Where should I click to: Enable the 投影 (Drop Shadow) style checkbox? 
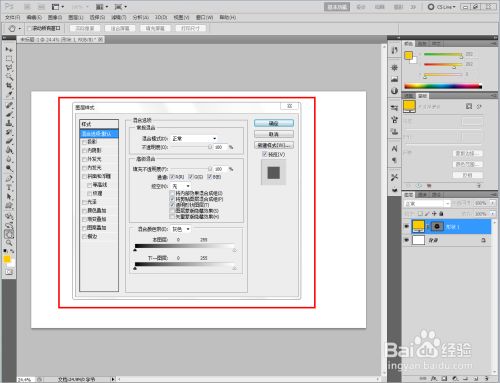tap(84, 142)
